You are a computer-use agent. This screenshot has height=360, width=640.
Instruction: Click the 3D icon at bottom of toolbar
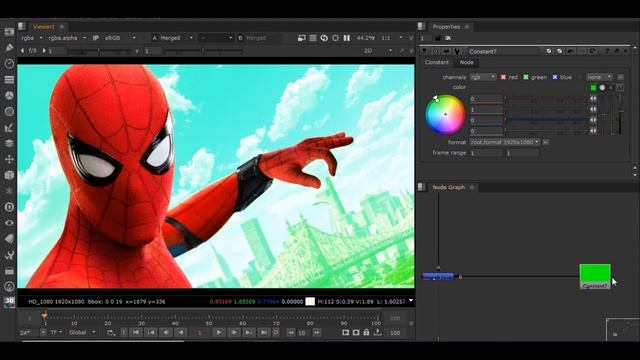click(x=9, y=302)
